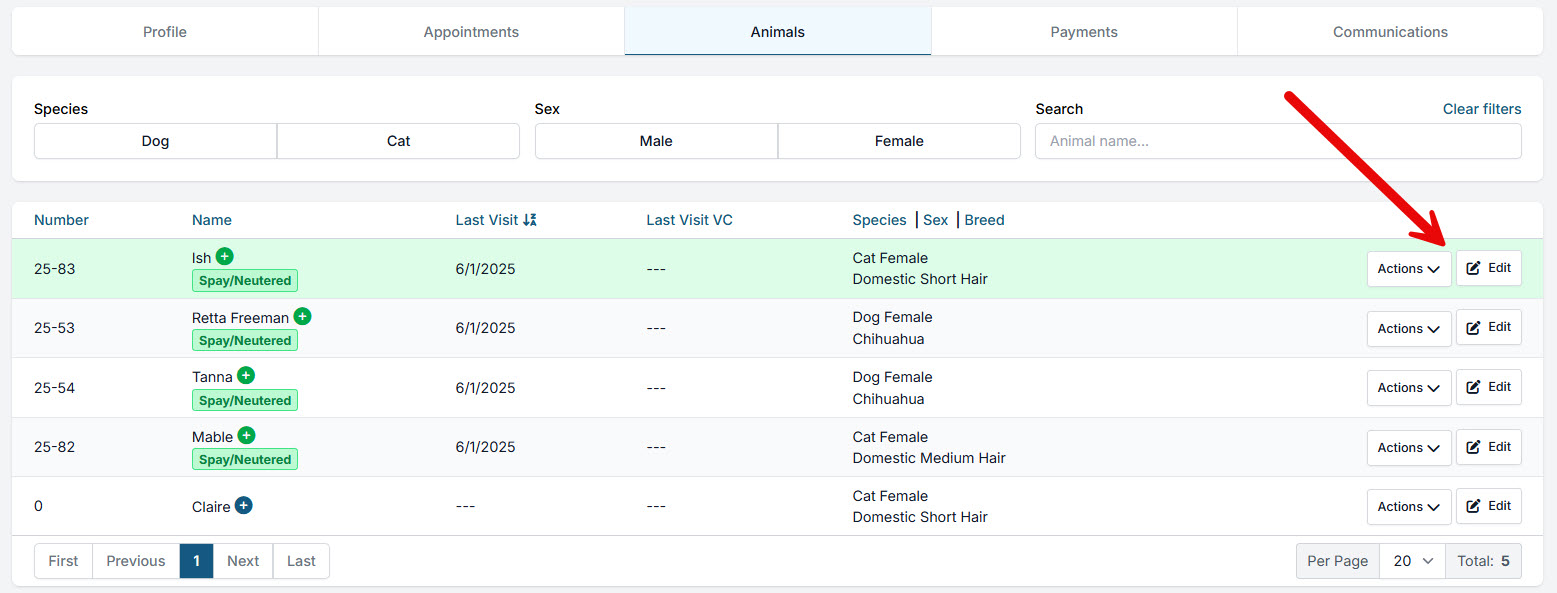Open Actions dropdown for Ish
Viewport: 1557px width, 593px height.
pos(1408,269)
